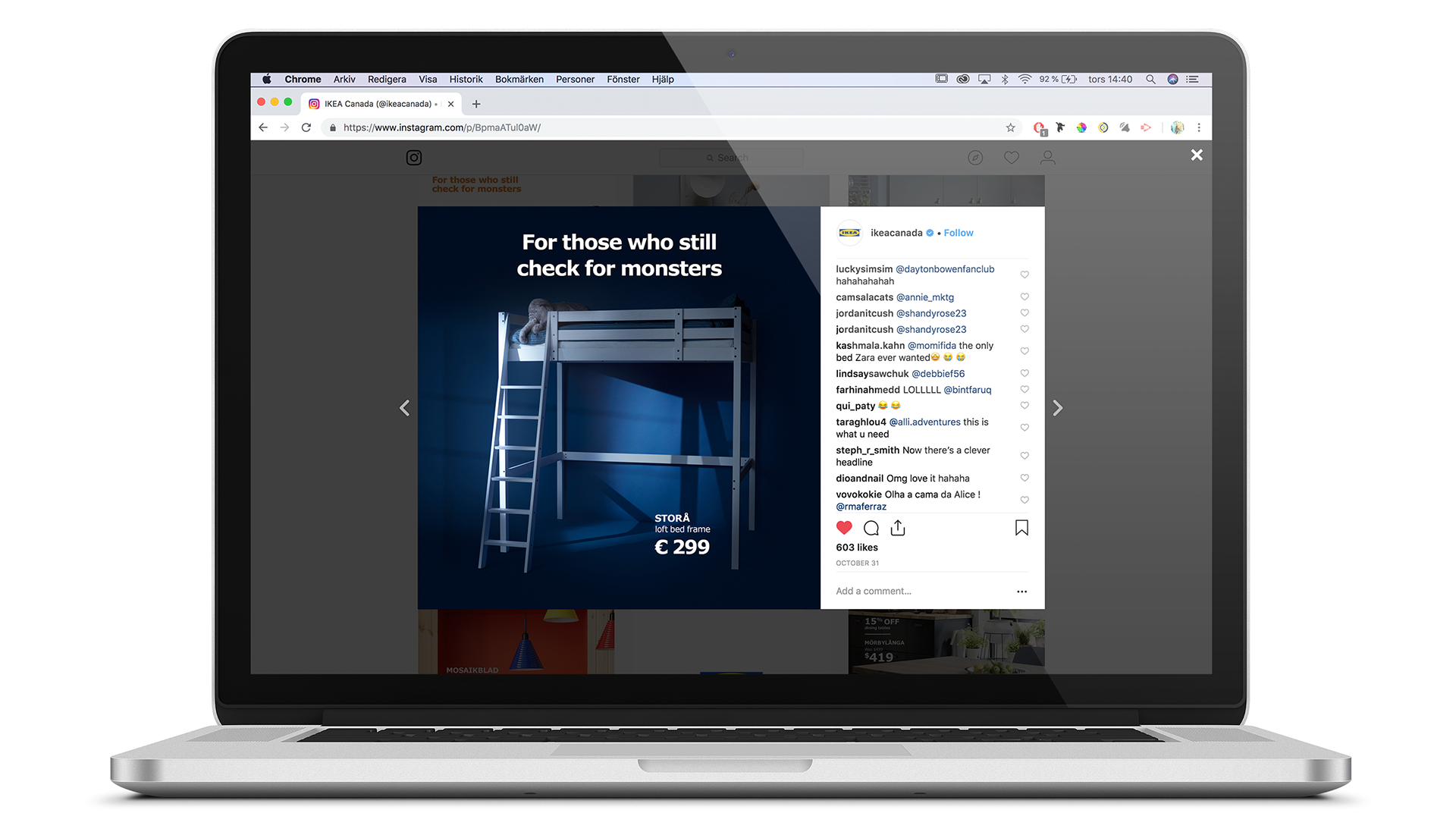Open the Instagram profile icon

[1047, 158]
